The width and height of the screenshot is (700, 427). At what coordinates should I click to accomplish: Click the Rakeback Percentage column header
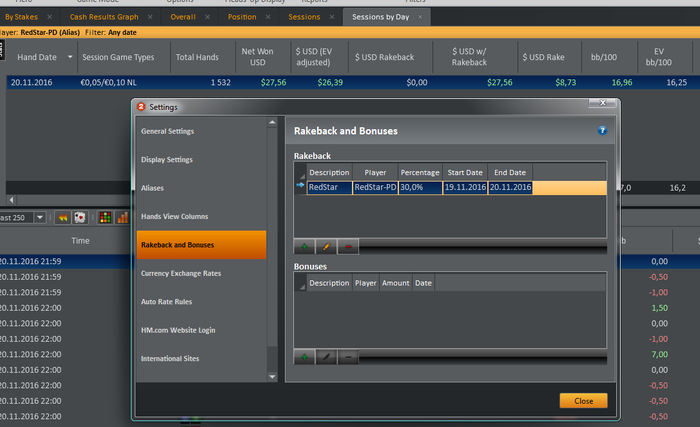tap(420, 172)
